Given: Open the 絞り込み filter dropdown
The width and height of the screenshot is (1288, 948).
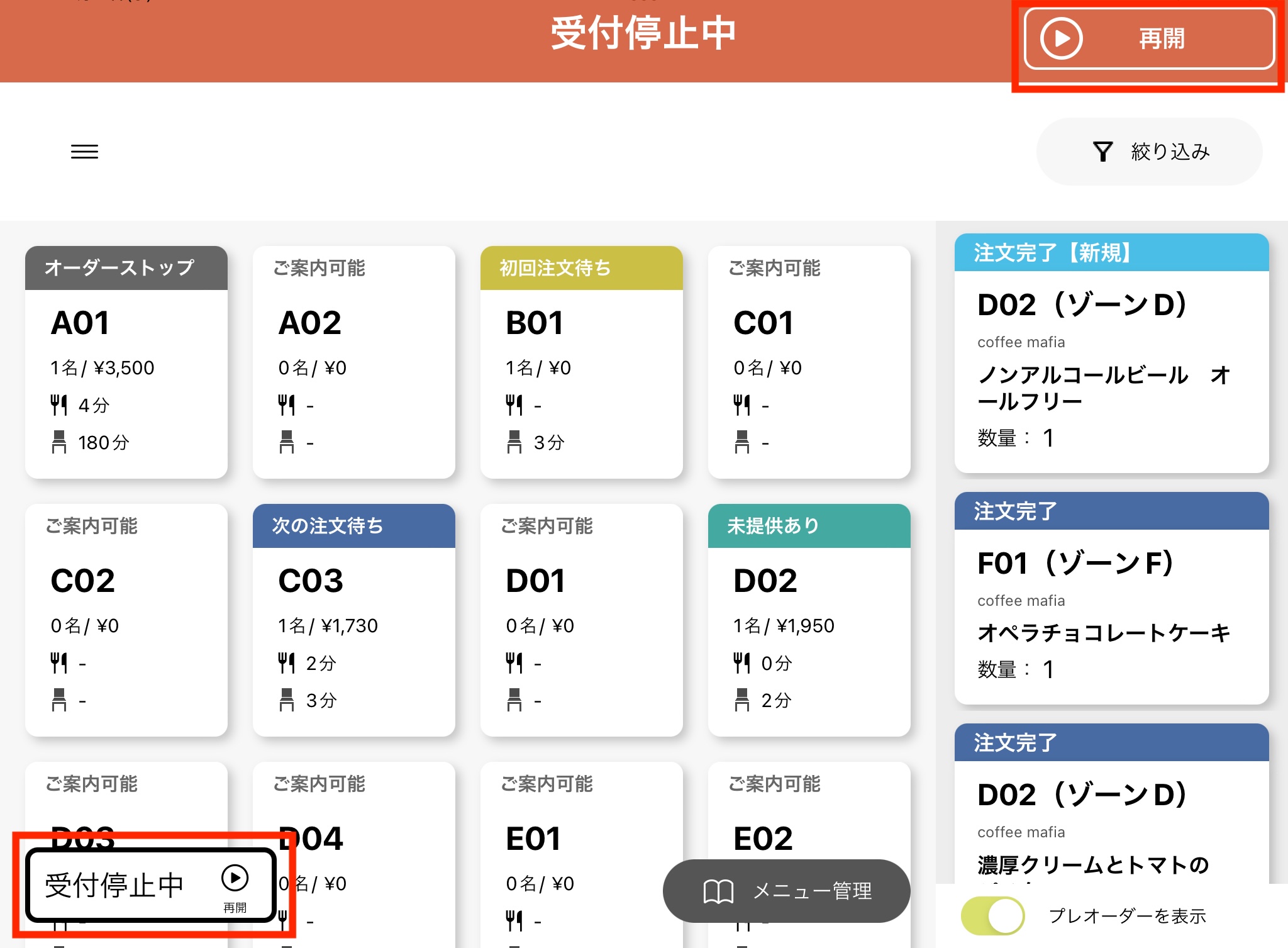Looking at the screenshot, I should click(1150, 152).
